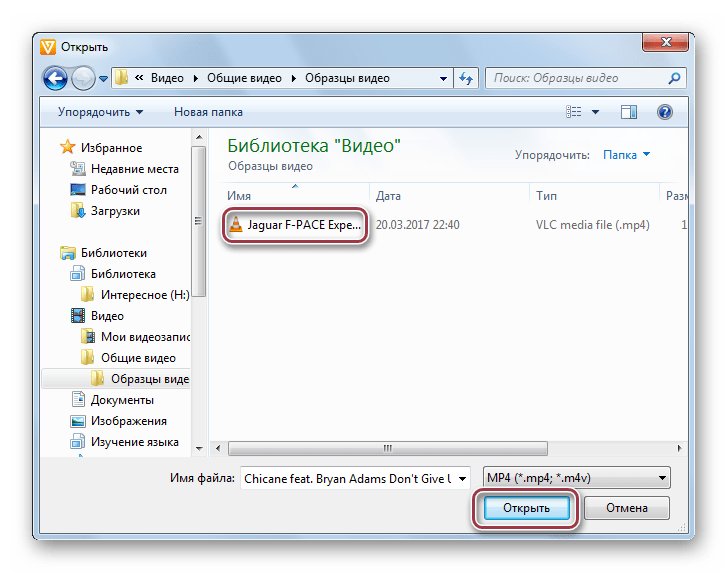
Task: Click the VLC media file (.mp4) type cell
Action: (x=592, y=225)
